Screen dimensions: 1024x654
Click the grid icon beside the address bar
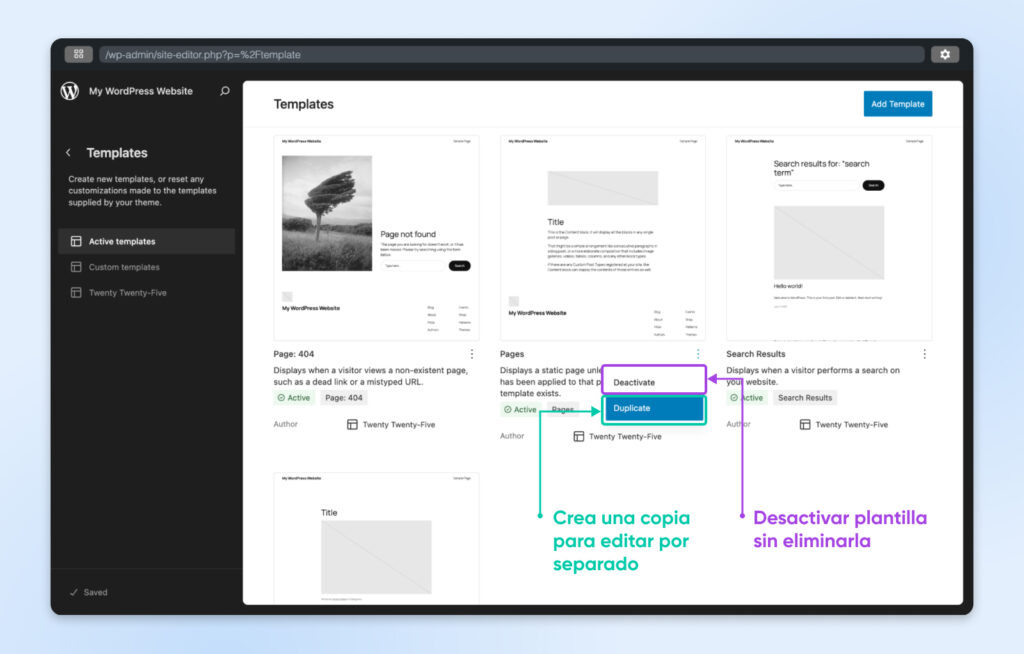[x=78, y=54]
